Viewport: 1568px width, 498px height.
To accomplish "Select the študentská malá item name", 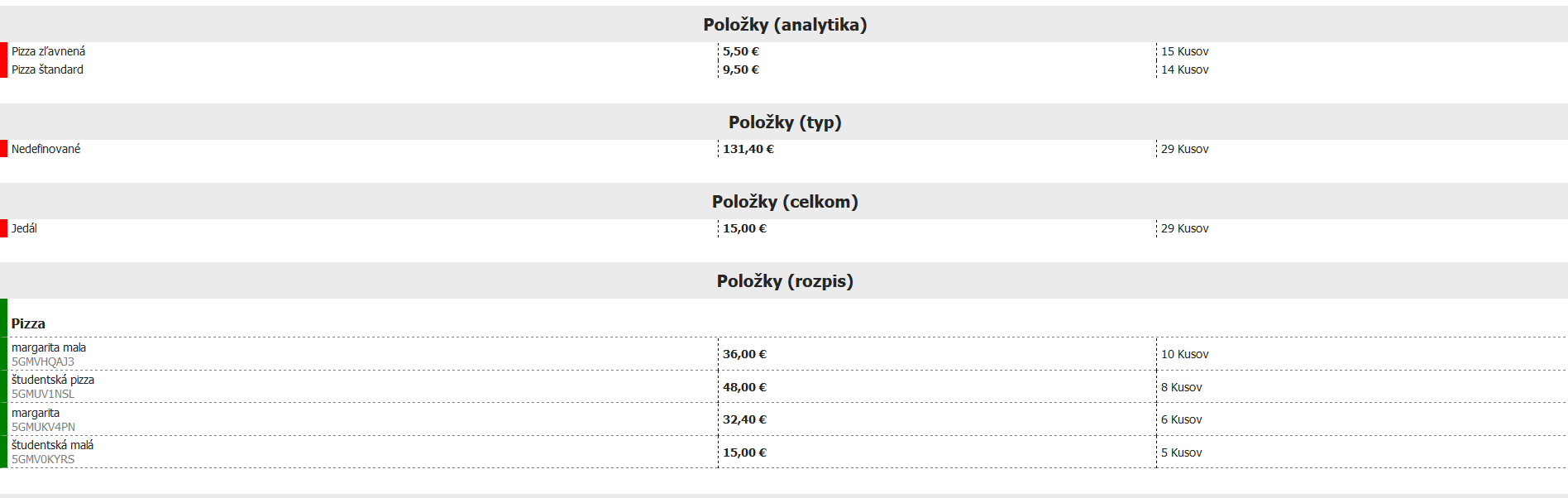I will (x=52, y=445).
